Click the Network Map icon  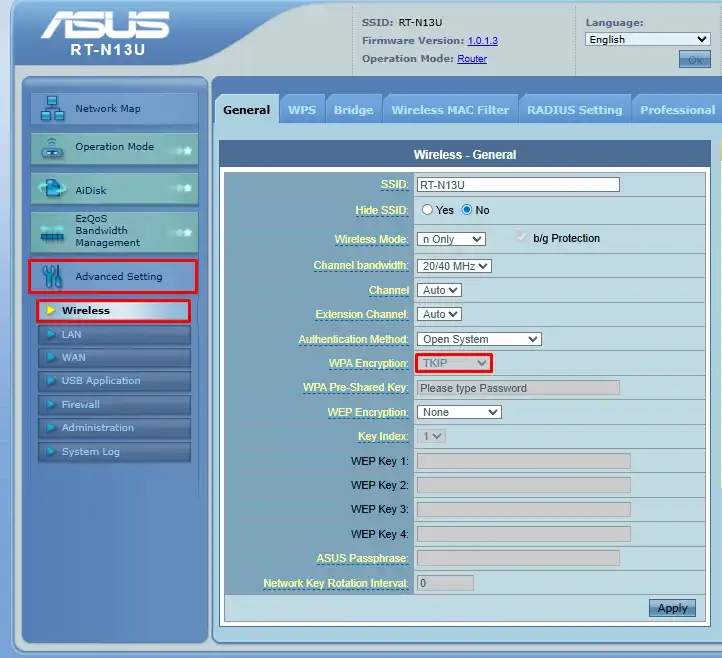click(52, 109)
